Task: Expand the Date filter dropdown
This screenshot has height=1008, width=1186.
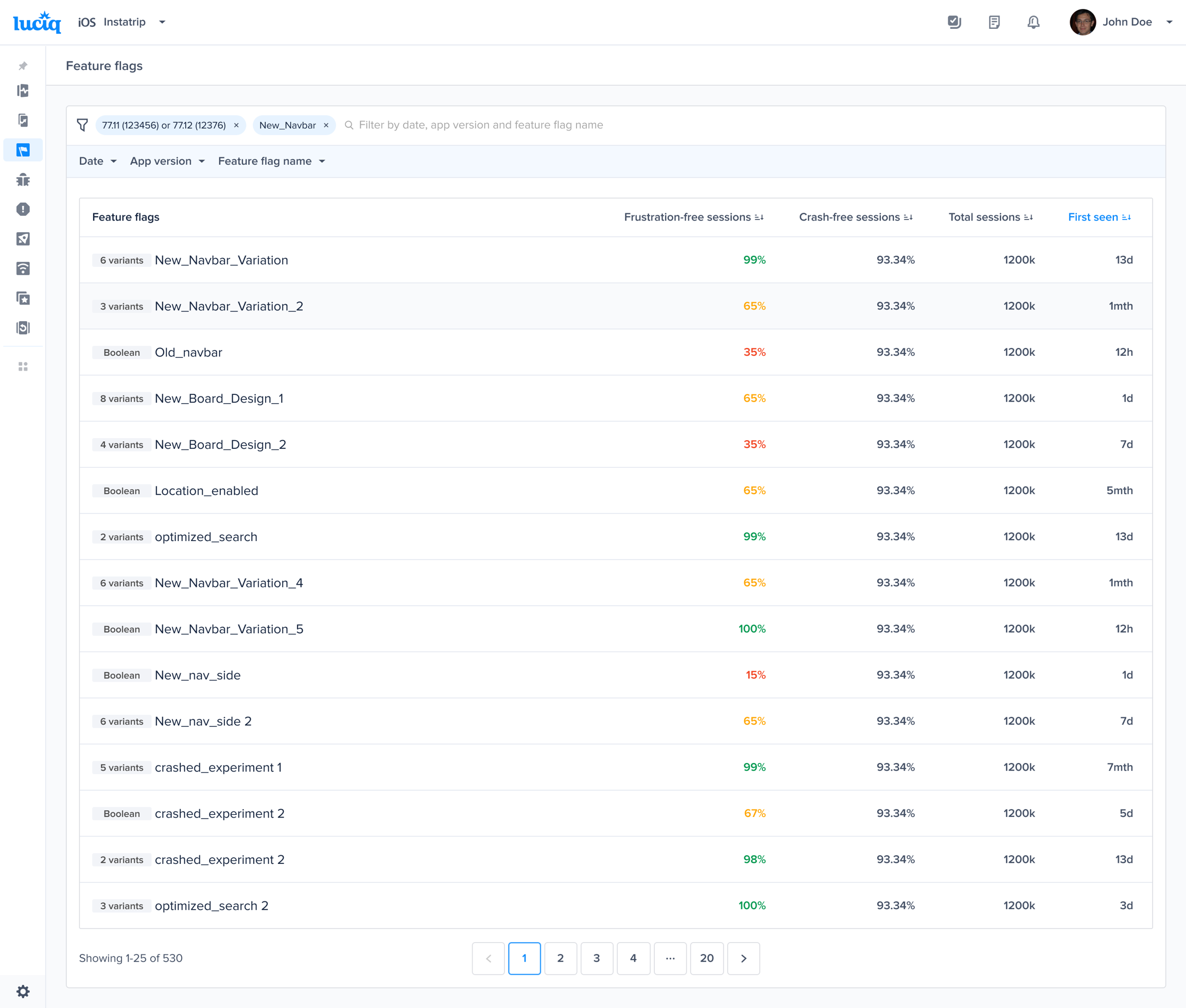Action: [98, 161]
